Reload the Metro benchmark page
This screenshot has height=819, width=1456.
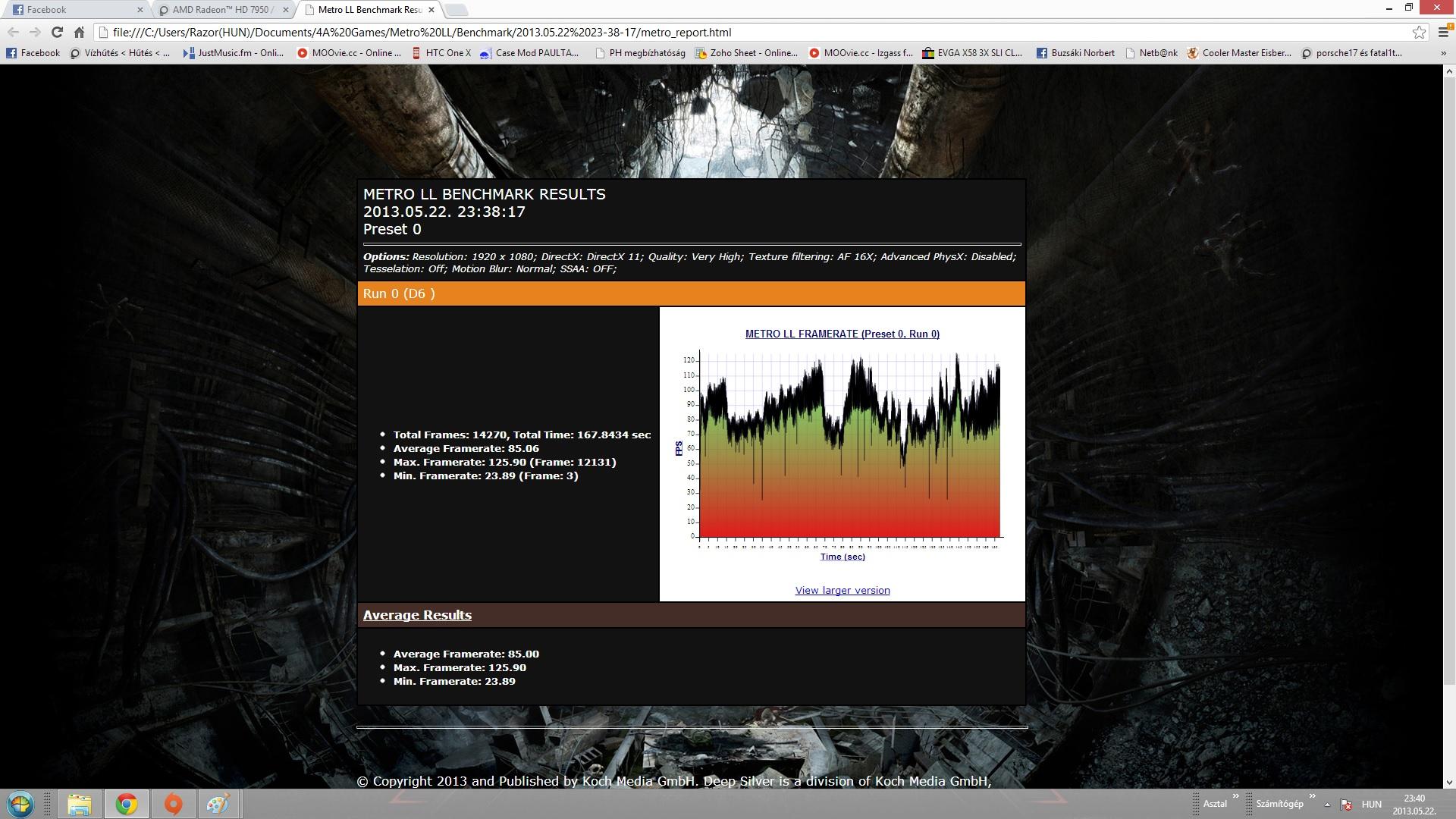tap(57, 32)
